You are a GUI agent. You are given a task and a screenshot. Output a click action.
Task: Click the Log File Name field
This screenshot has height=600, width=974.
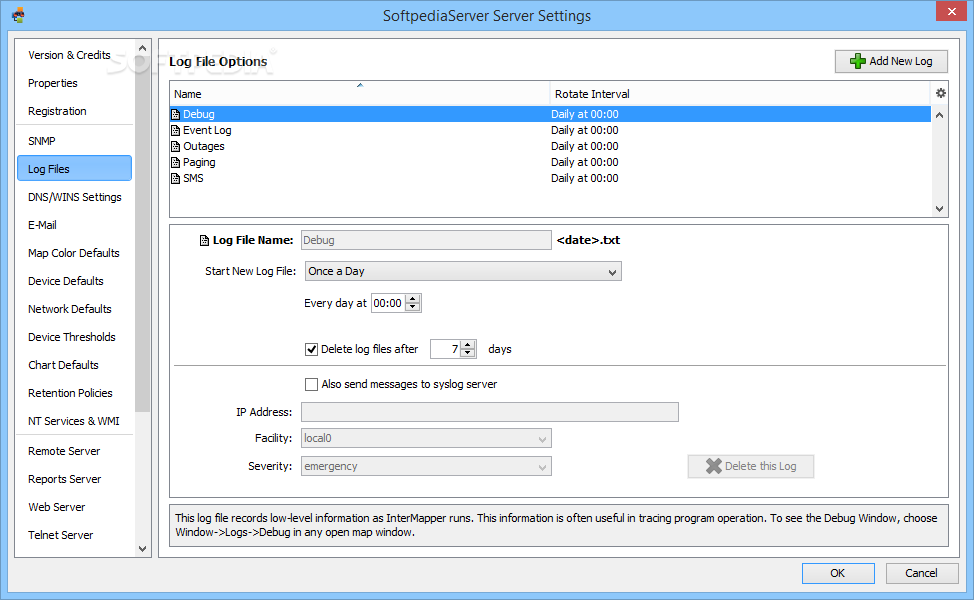click(x=426, y=240)
